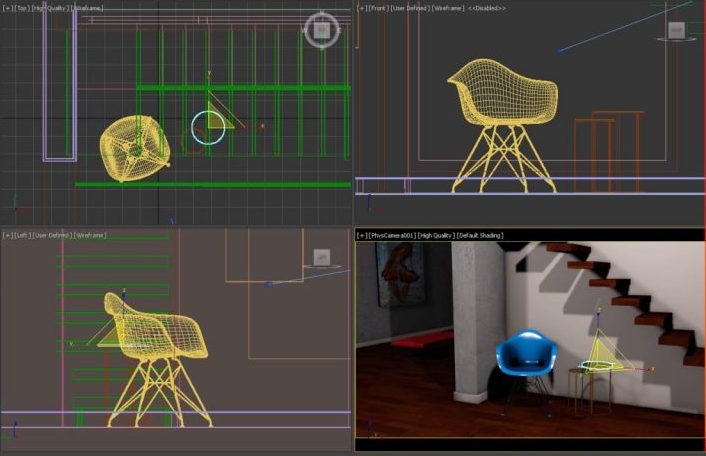This screenshot has height=456, width=706.
Task: Click the <<Disabled>> label in Front viewport
Action: pyautogui.click(x=487, y=8)
